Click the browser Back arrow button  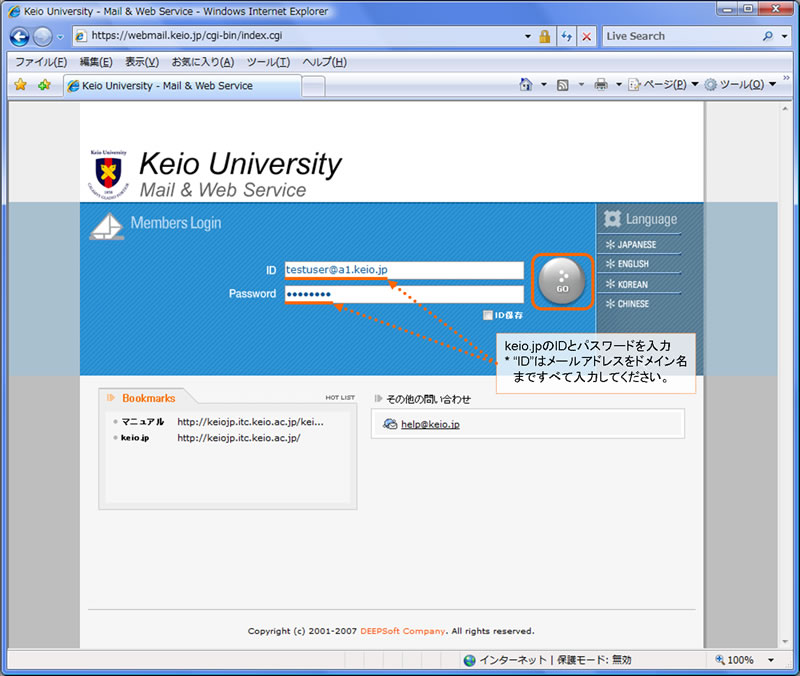pyautogui.click(x=19, y=36)
